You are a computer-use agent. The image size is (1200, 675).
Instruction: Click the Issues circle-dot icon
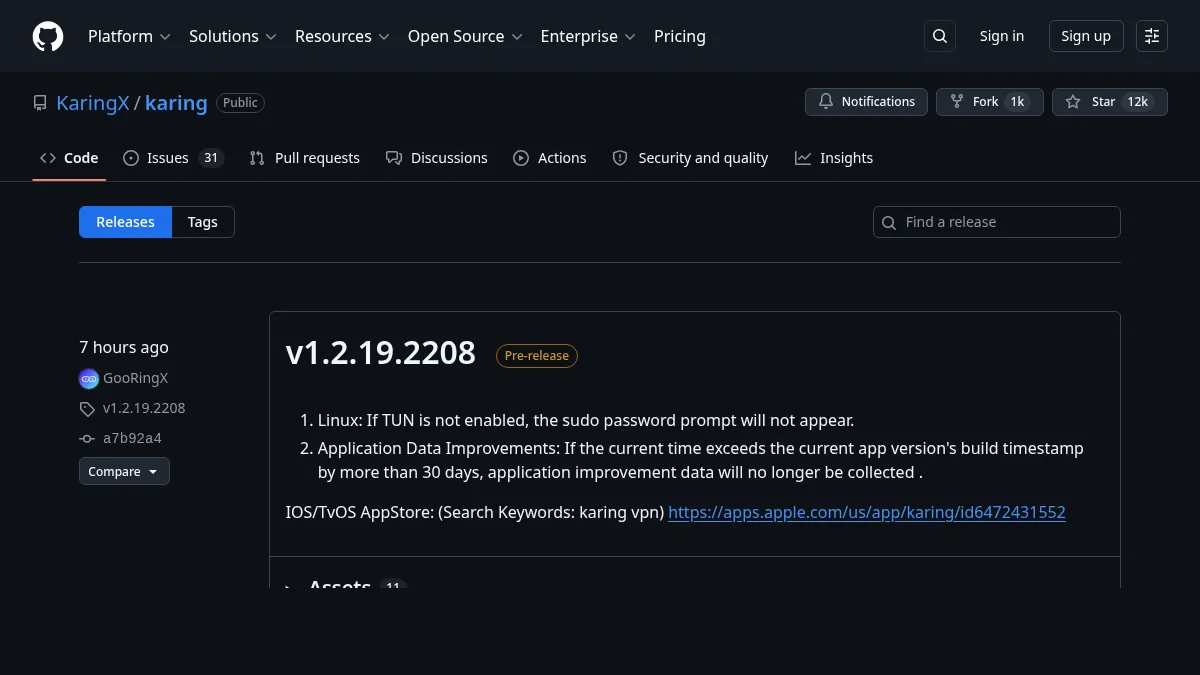(x=131, y=158)
